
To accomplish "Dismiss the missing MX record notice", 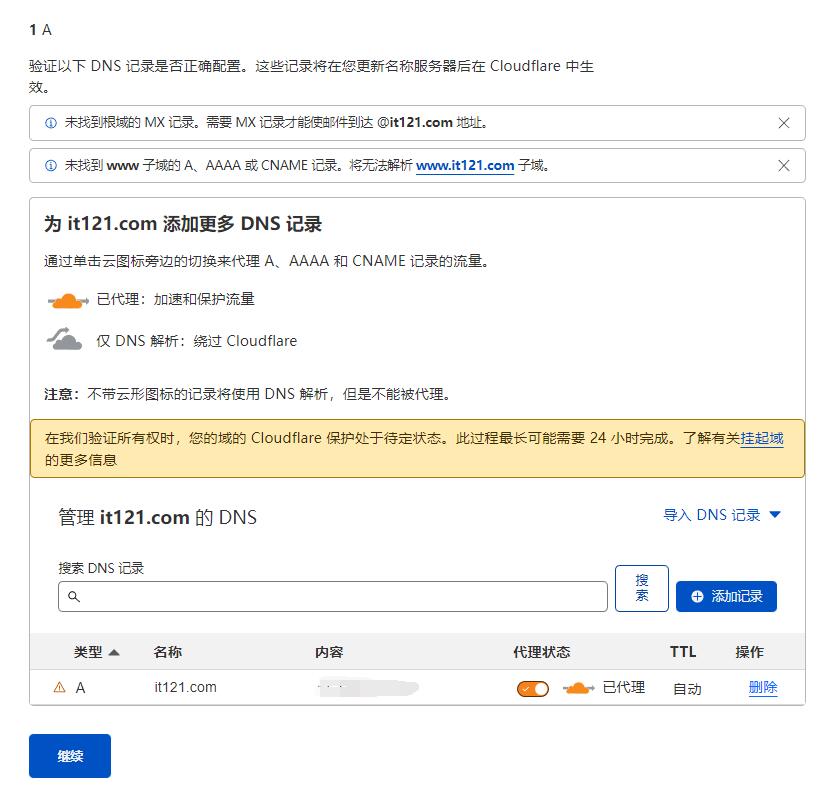I will click(783, 123).
